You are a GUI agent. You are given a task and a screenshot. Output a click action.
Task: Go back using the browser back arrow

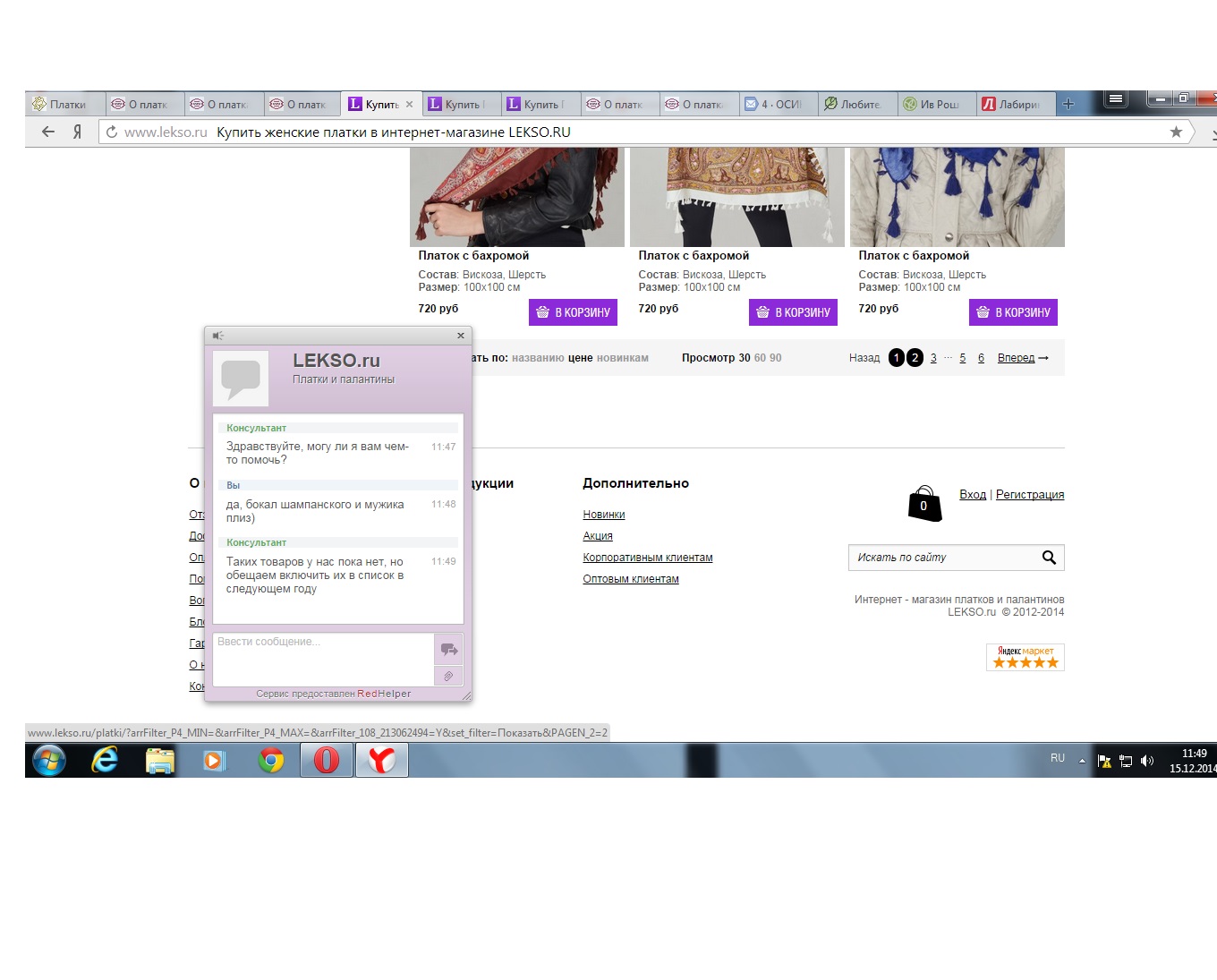point(48,132)
